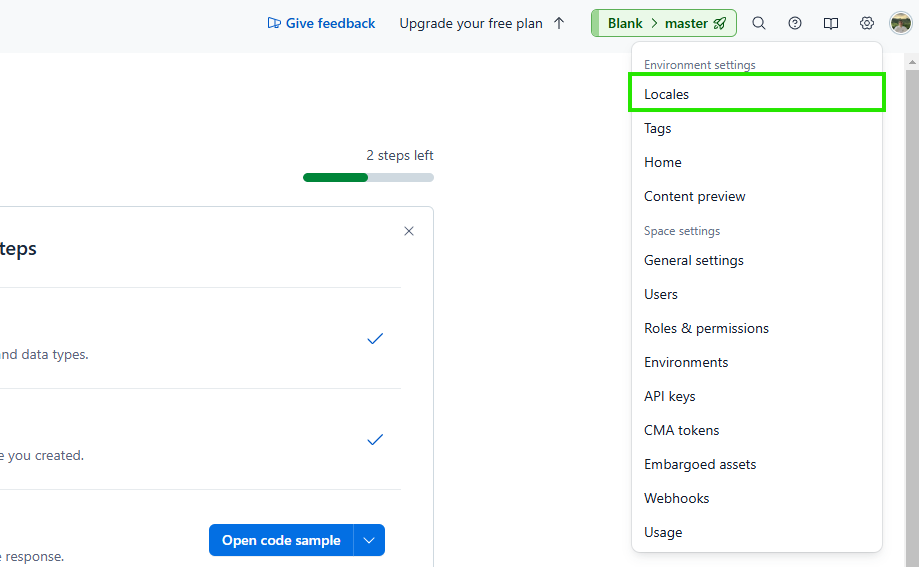Click the search magnifier icon
919x567 pixels.
(x=758, y=23)
